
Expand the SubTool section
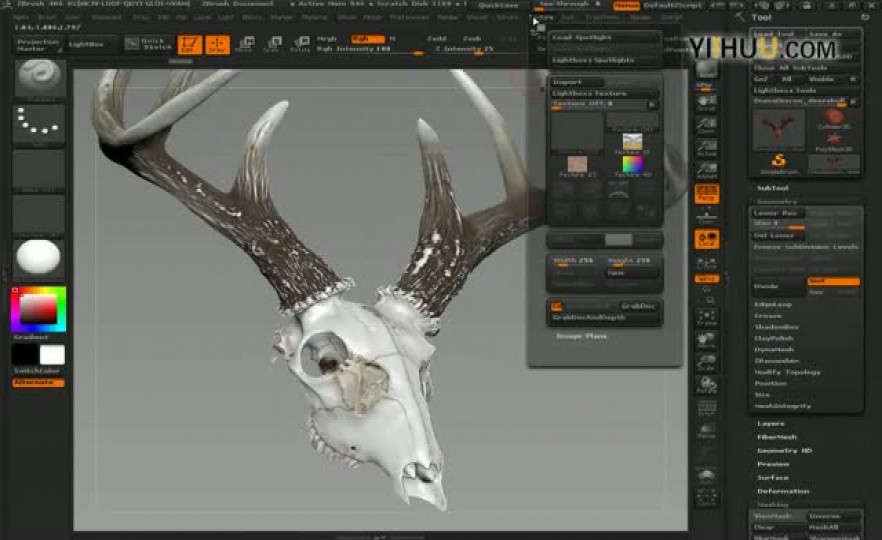click(x=772, y=188)
